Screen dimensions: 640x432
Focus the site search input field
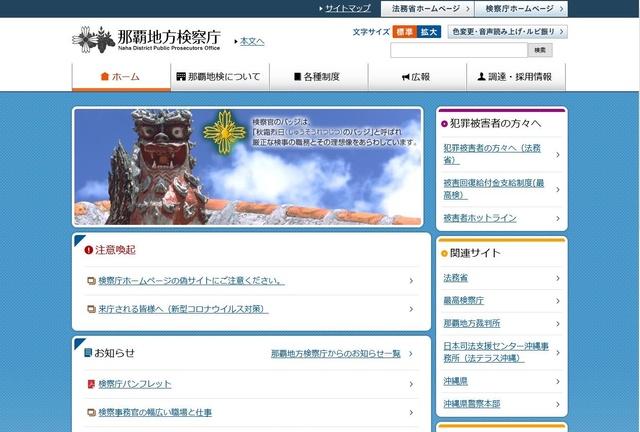point(459,50)
